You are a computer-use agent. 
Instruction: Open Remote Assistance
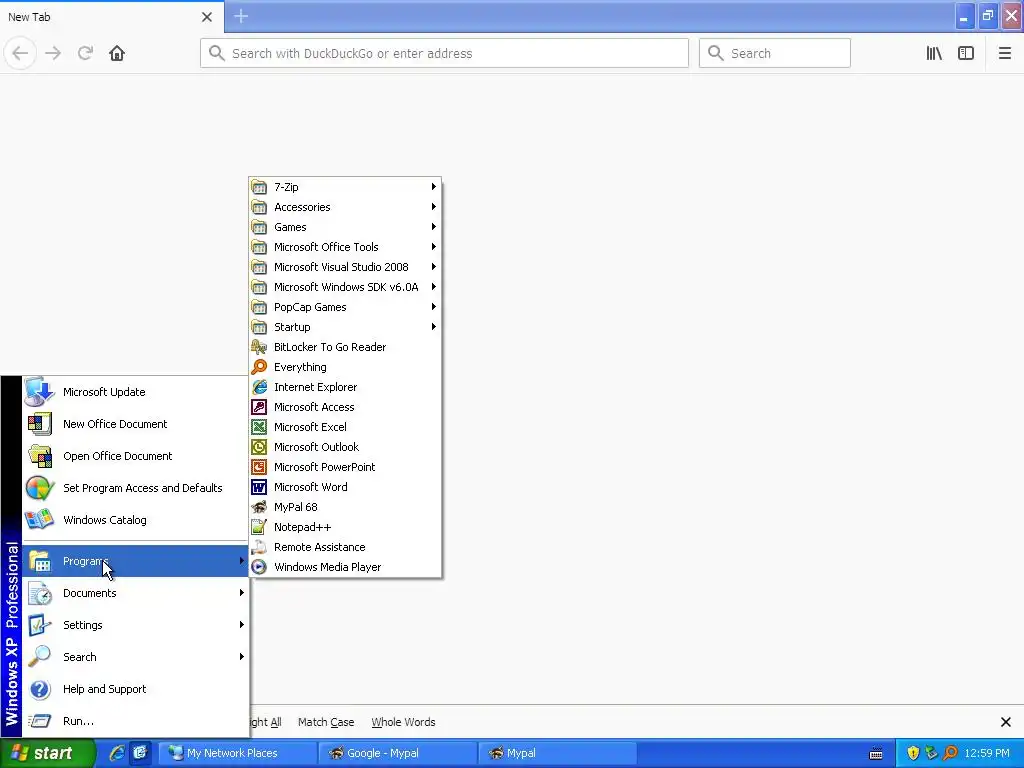coord(345,547)
